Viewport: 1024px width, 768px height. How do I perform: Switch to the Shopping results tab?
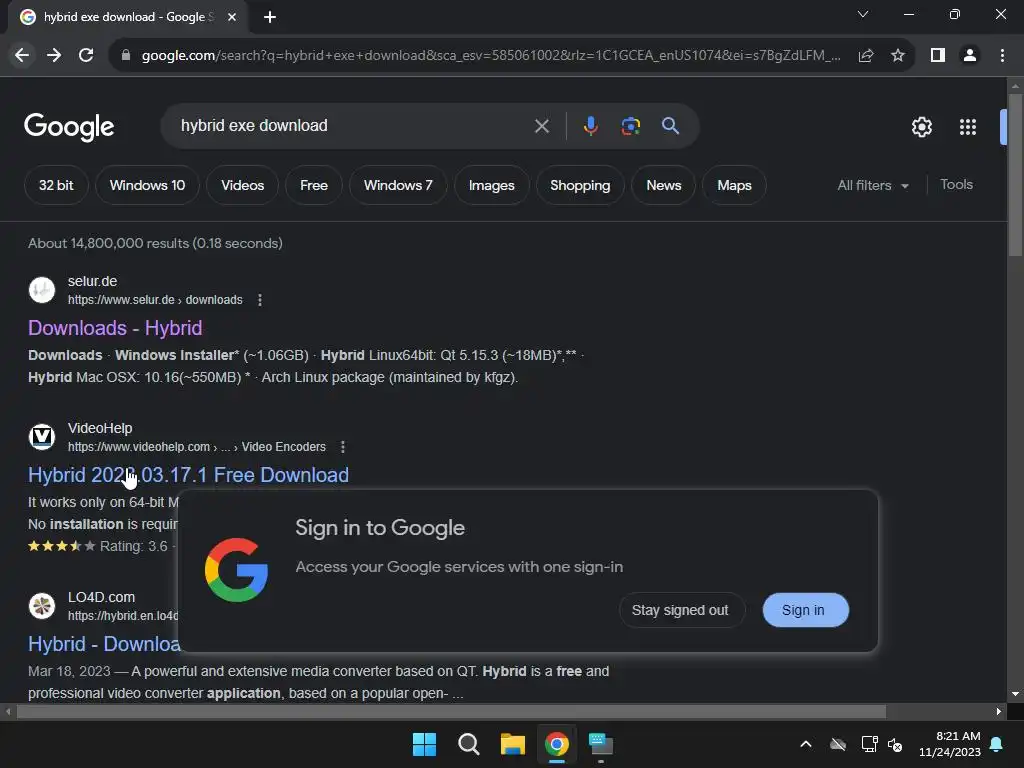tap(580, 185)
